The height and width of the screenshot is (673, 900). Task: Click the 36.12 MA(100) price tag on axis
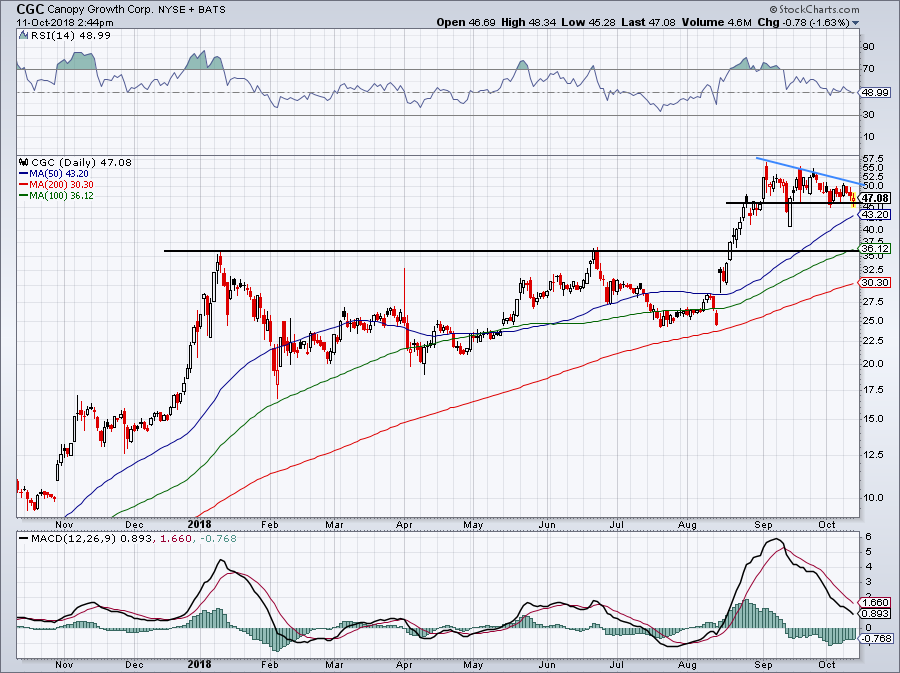coord(874,248)
